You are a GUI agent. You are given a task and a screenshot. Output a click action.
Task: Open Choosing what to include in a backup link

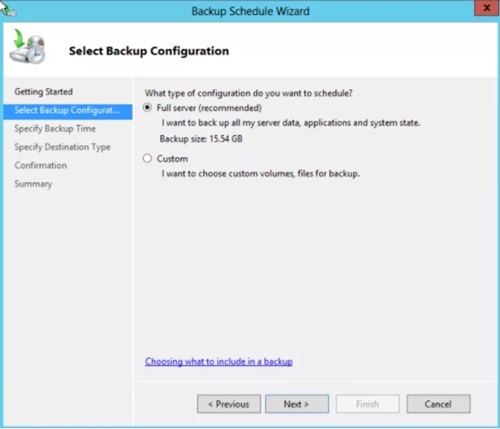click(x=219, y=362)
